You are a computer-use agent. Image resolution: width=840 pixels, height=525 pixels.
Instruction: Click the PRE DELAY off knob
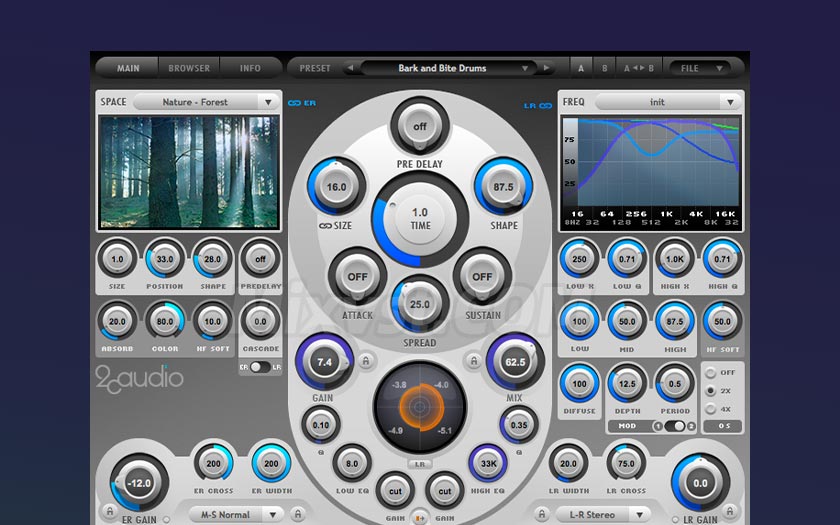(420, 126)
